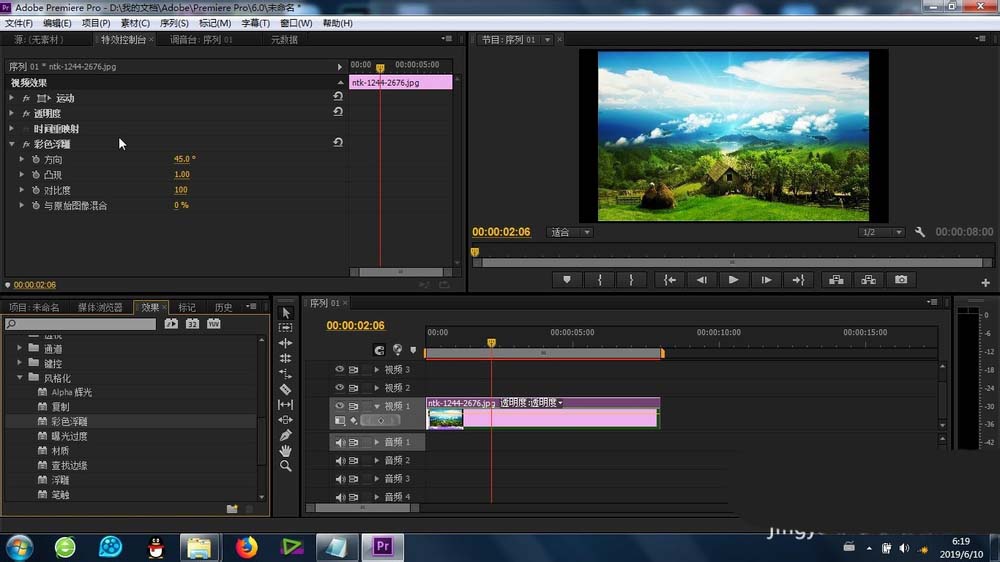Switch to 历史 tab
This screenshot has width=1000, height=562.
tap(223, 307)
